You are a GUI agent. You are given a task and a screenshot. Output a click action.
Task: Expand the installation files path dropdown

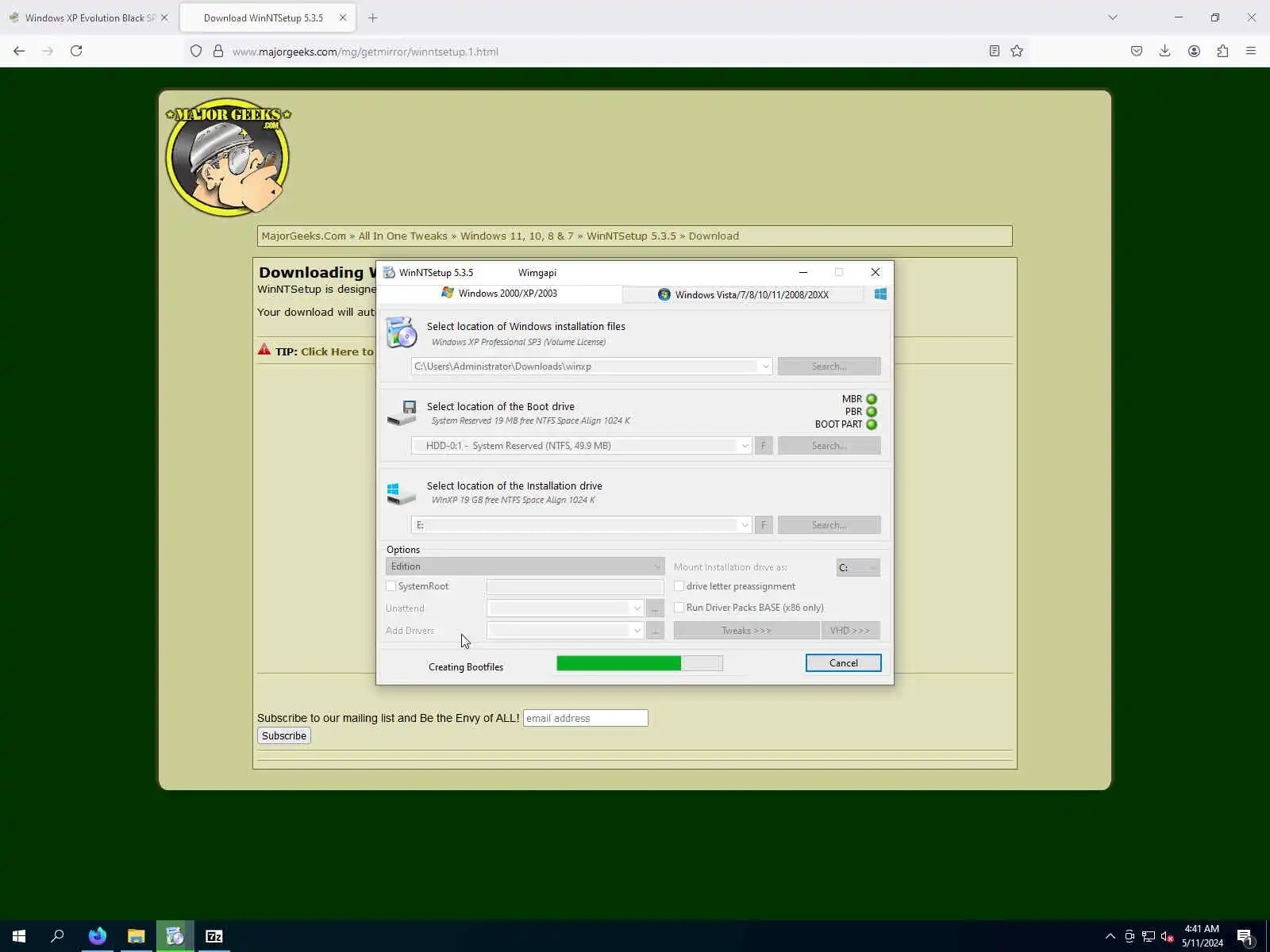click(x=765, y=367)
